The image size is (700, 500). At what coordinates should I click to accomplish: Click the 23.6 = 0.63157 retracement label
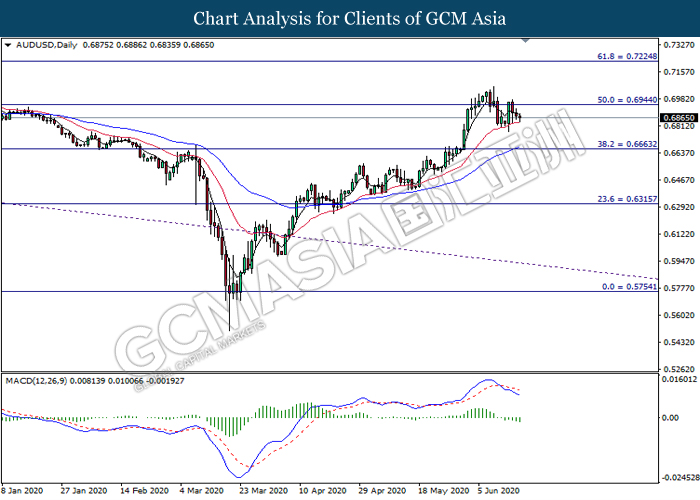626,197
